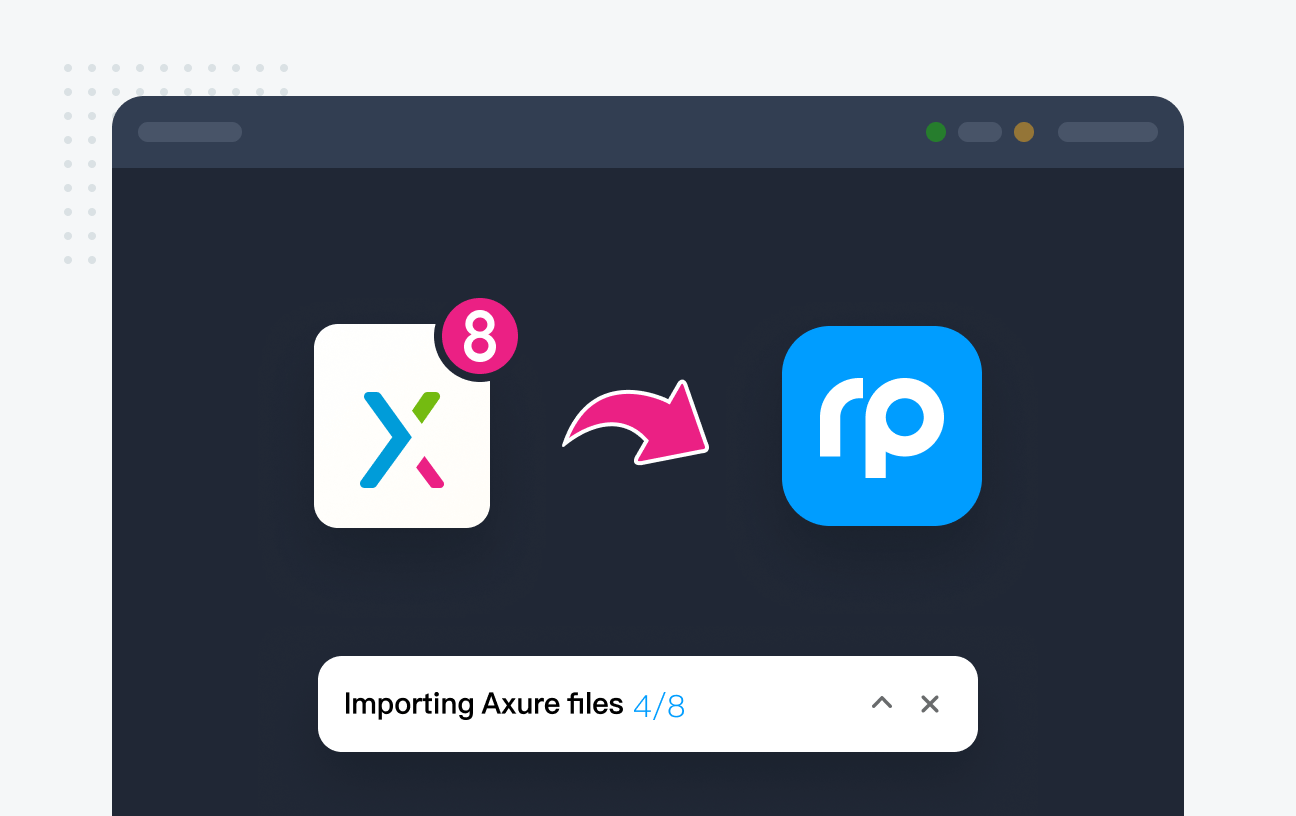Click the orange status dot in title bar

tap(1024, 132)
